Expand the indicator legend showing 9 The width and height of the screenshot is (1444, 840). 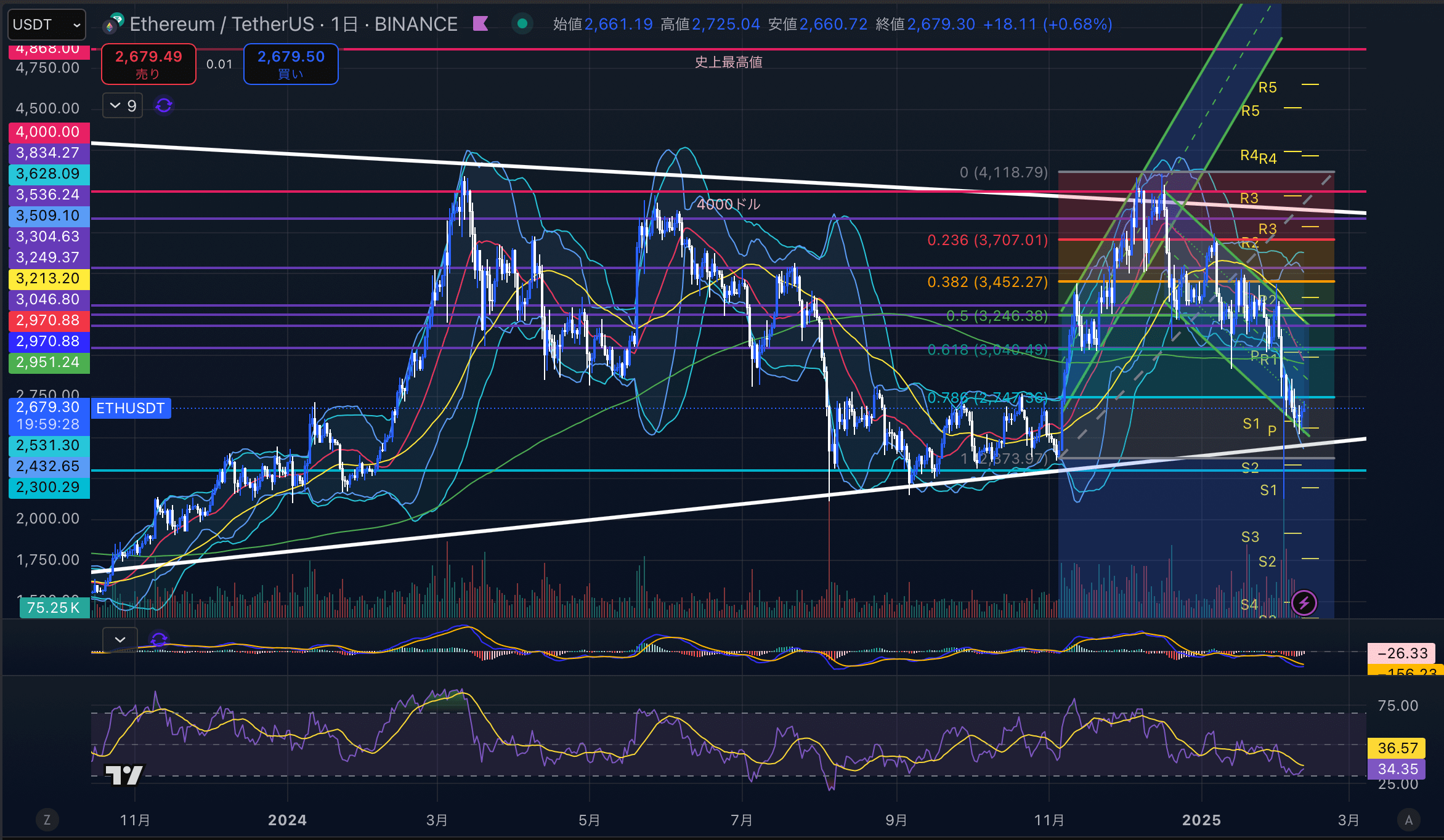(x=123, y=106)
